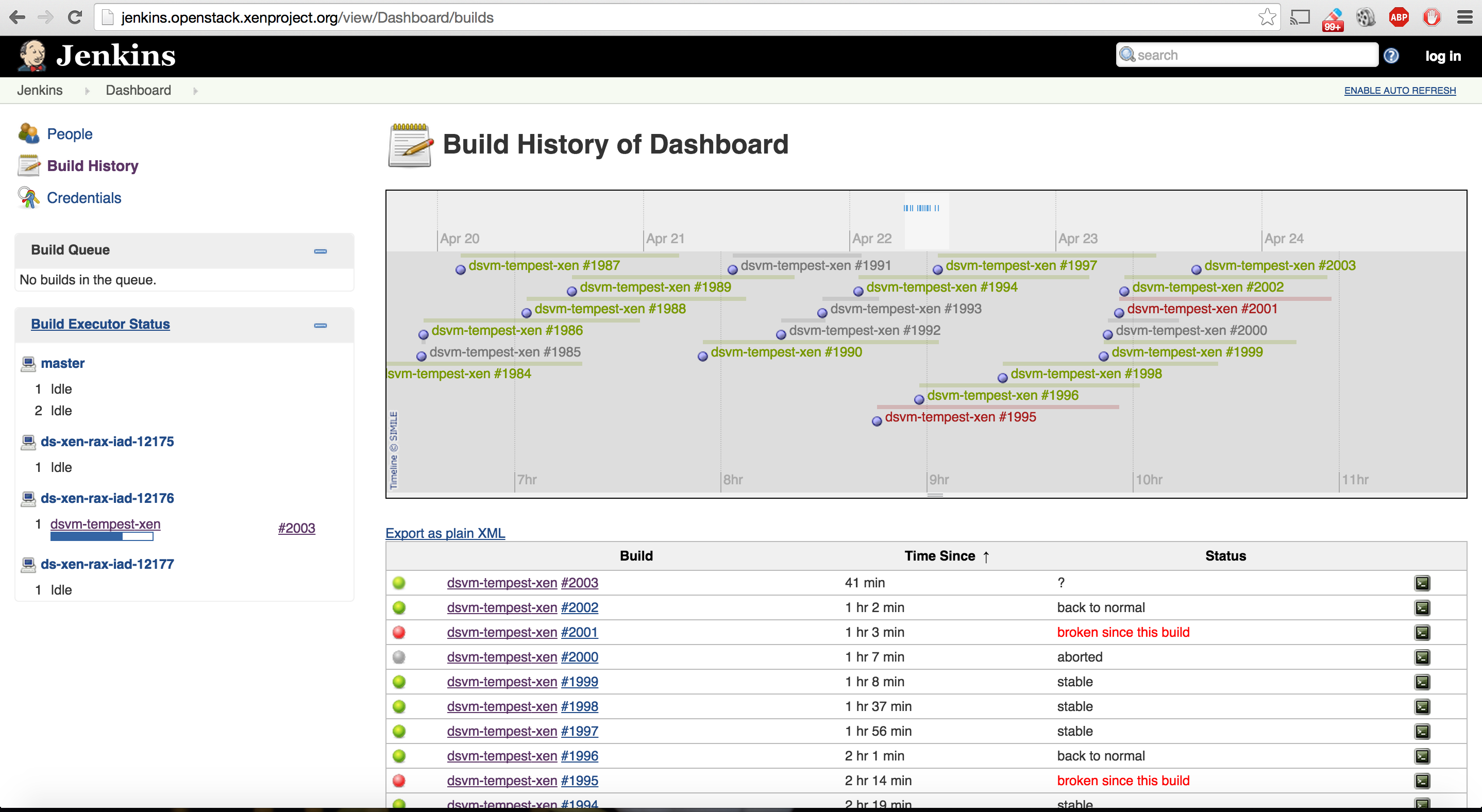The image size is (1482, 812).
Task: Open the Dashboard breadcrumb dropdown arrow
Action: (x=196, y=91)
